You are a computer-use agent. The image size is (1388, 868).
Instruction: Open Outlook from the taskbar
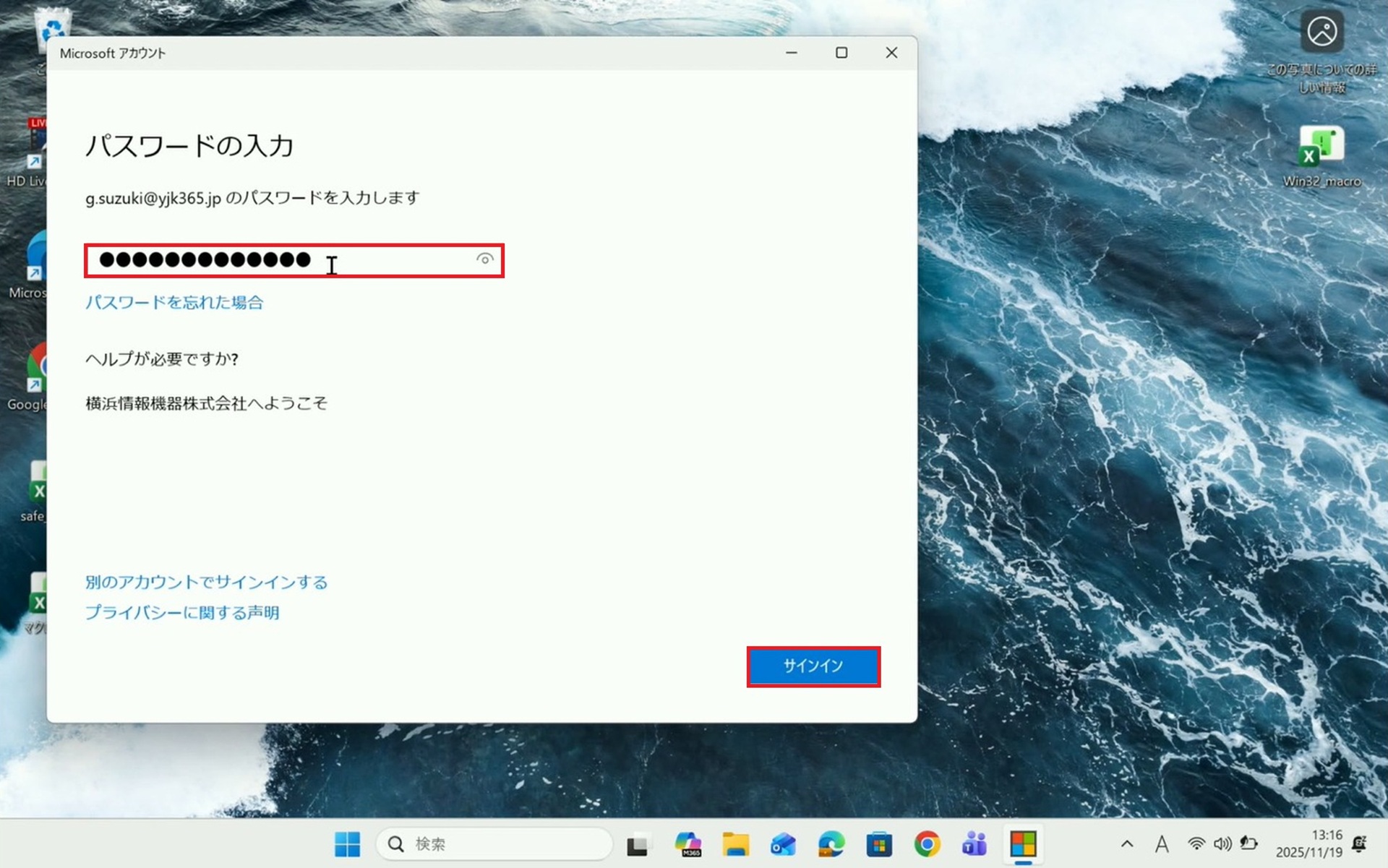tap(783, 843)
